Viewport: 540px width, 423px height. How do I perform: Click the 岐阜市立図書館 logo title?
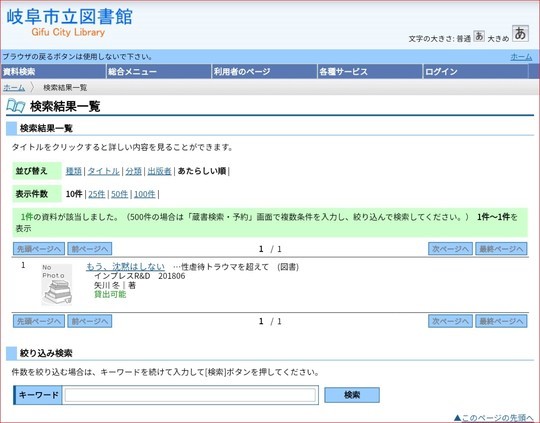(70, 17)
